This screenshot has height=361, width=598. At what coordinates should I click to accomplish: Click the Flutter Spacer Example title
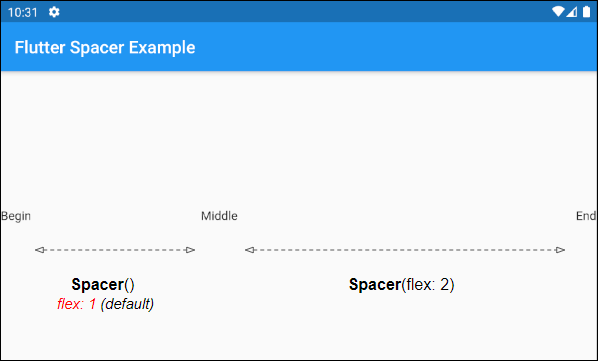coord(105,48)
